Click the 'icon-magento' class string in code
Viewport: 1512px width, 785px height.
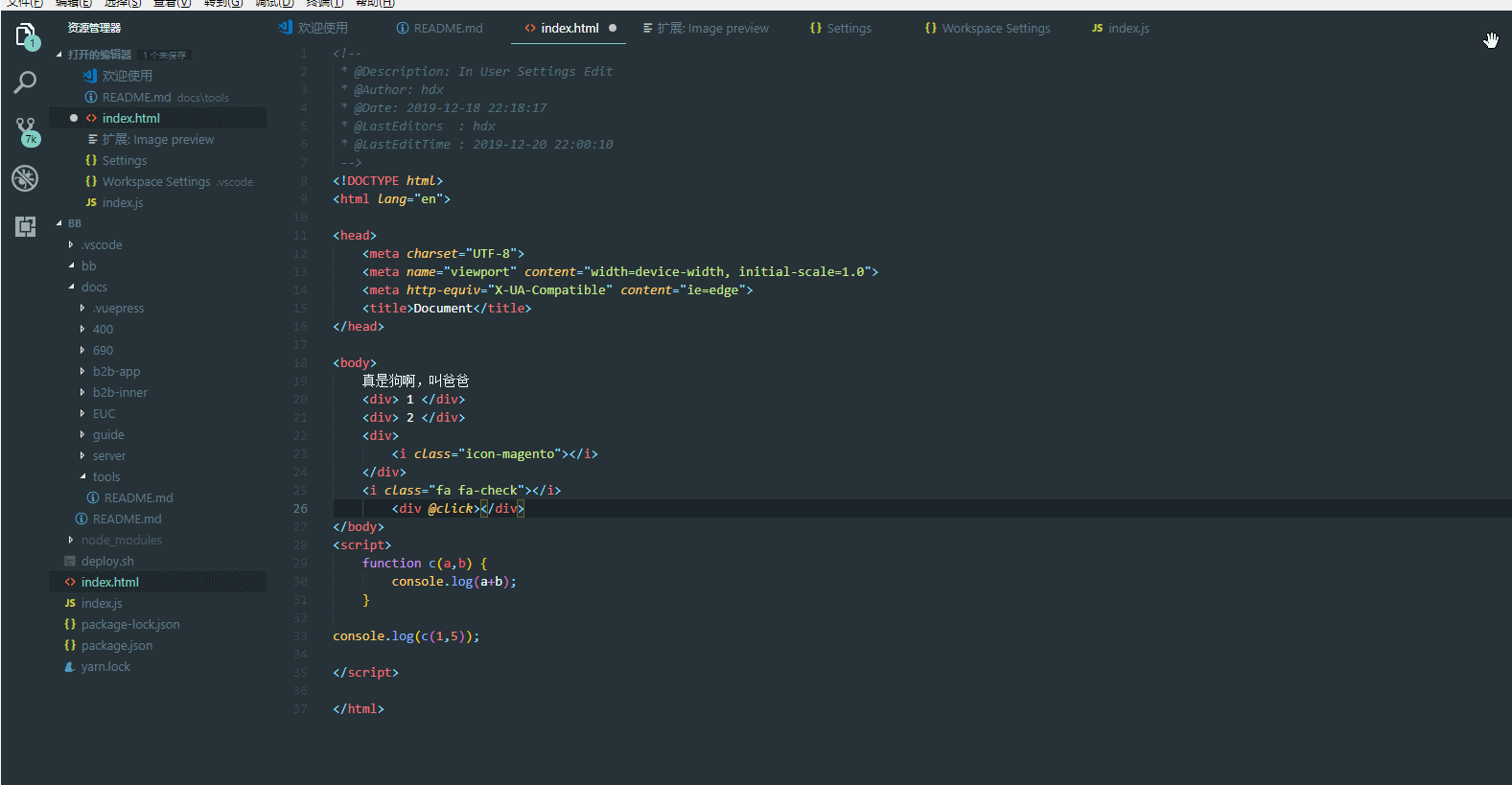510,453
